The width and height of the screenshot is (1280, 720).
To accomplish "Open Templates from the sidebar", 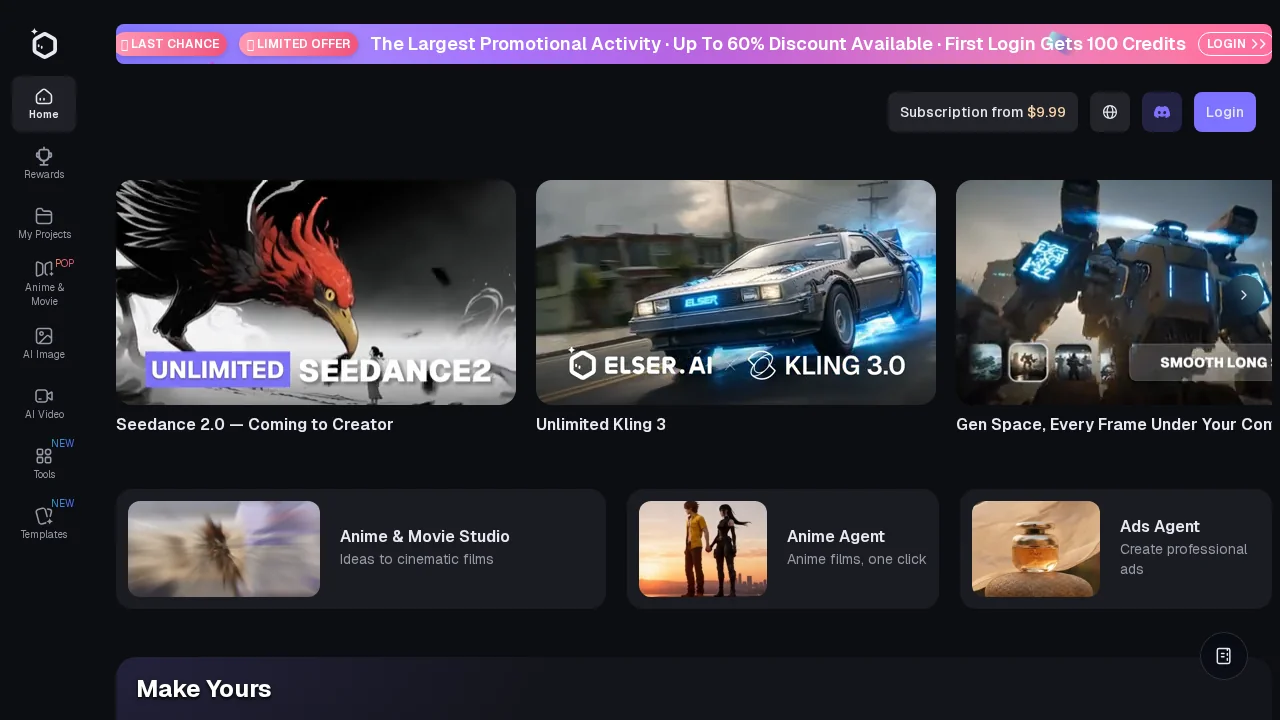I will [x=44, y=522].
